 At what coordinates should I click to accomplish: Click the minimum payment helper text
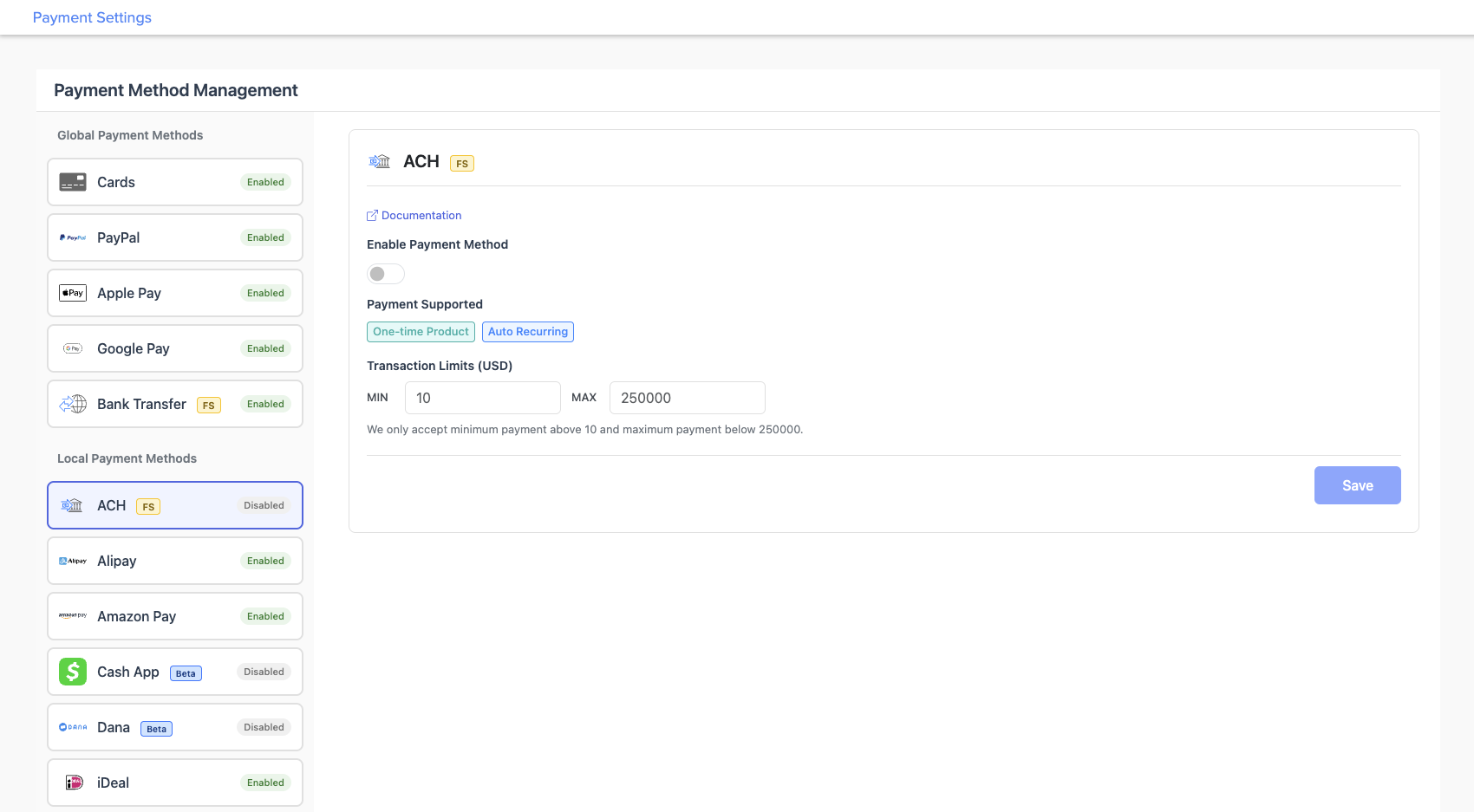(x=585, y=429)
